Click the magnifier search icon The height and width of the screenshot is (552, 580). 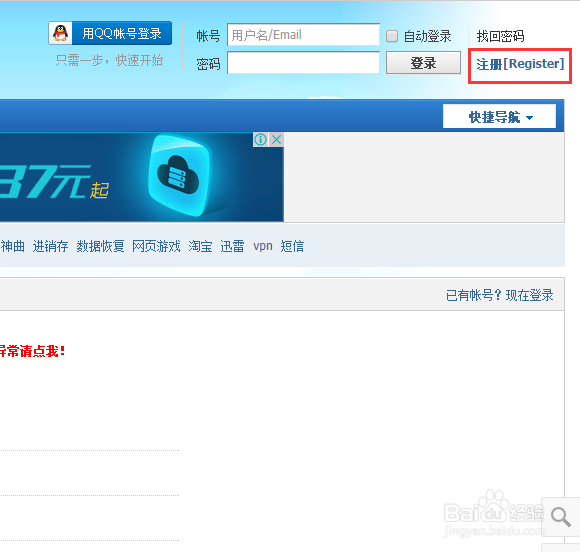click(x=561, y=516)
